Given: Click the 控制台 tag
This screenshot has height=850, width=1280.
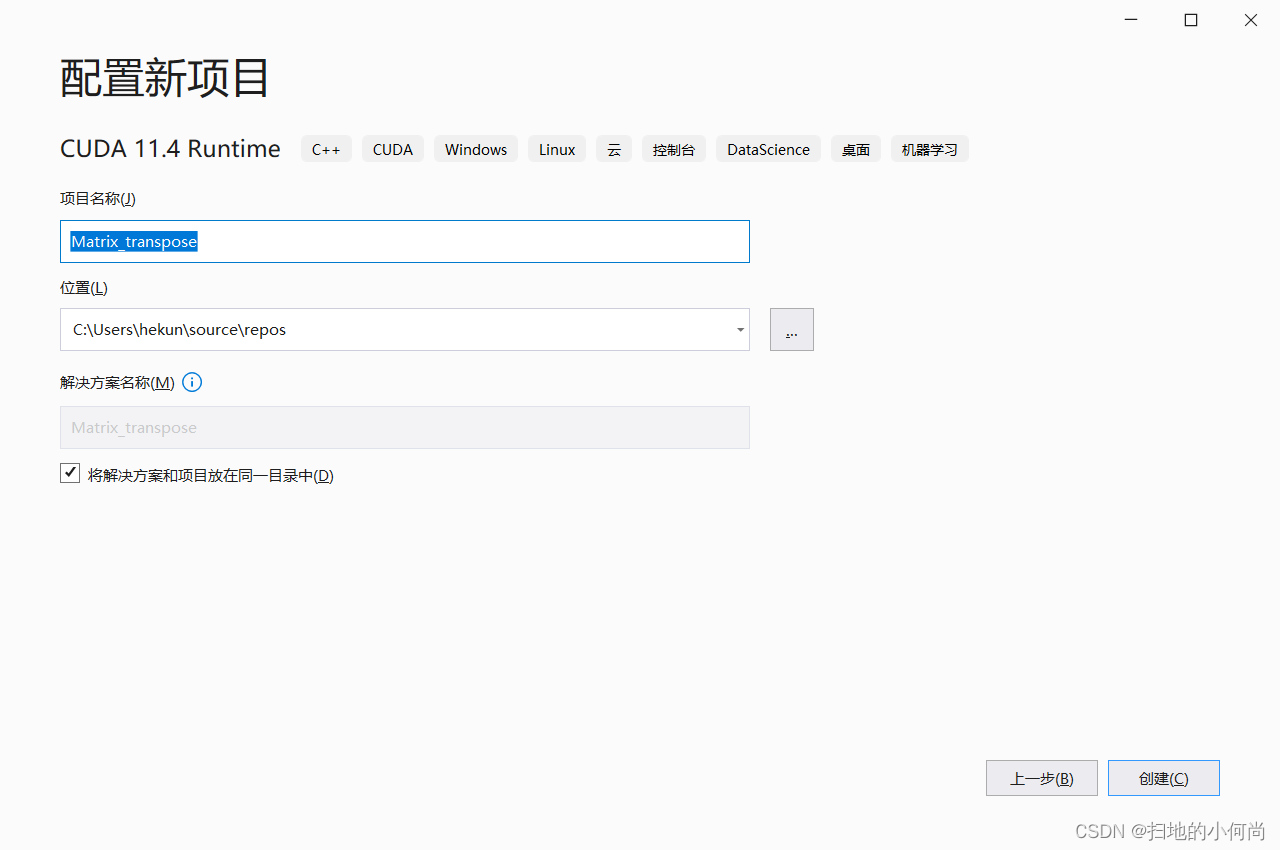Looking at the screenshot, I should point(674,149).
